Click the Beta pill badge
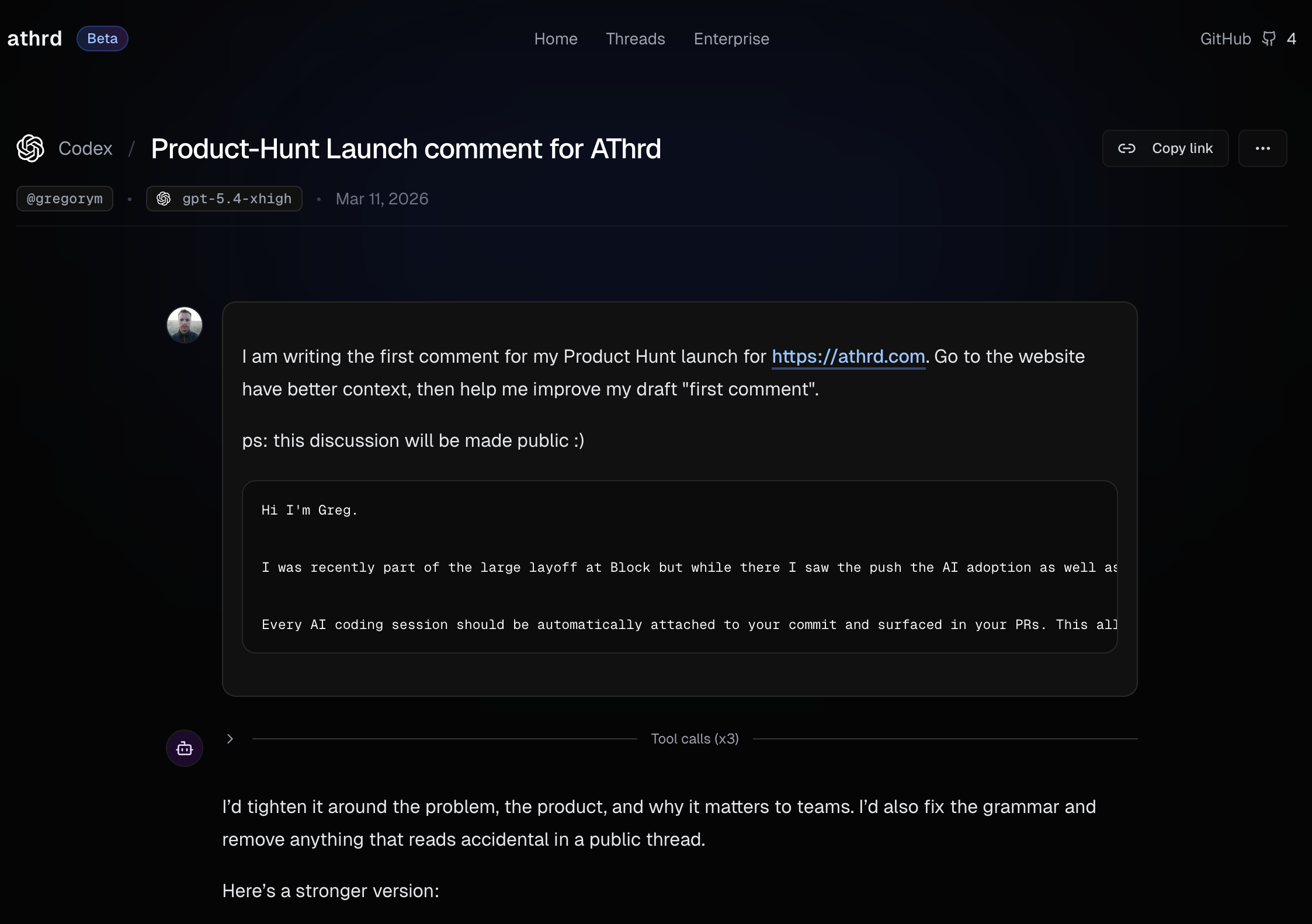The width and height of the screenshot is (1312, 924). click(x=102, y=39)
